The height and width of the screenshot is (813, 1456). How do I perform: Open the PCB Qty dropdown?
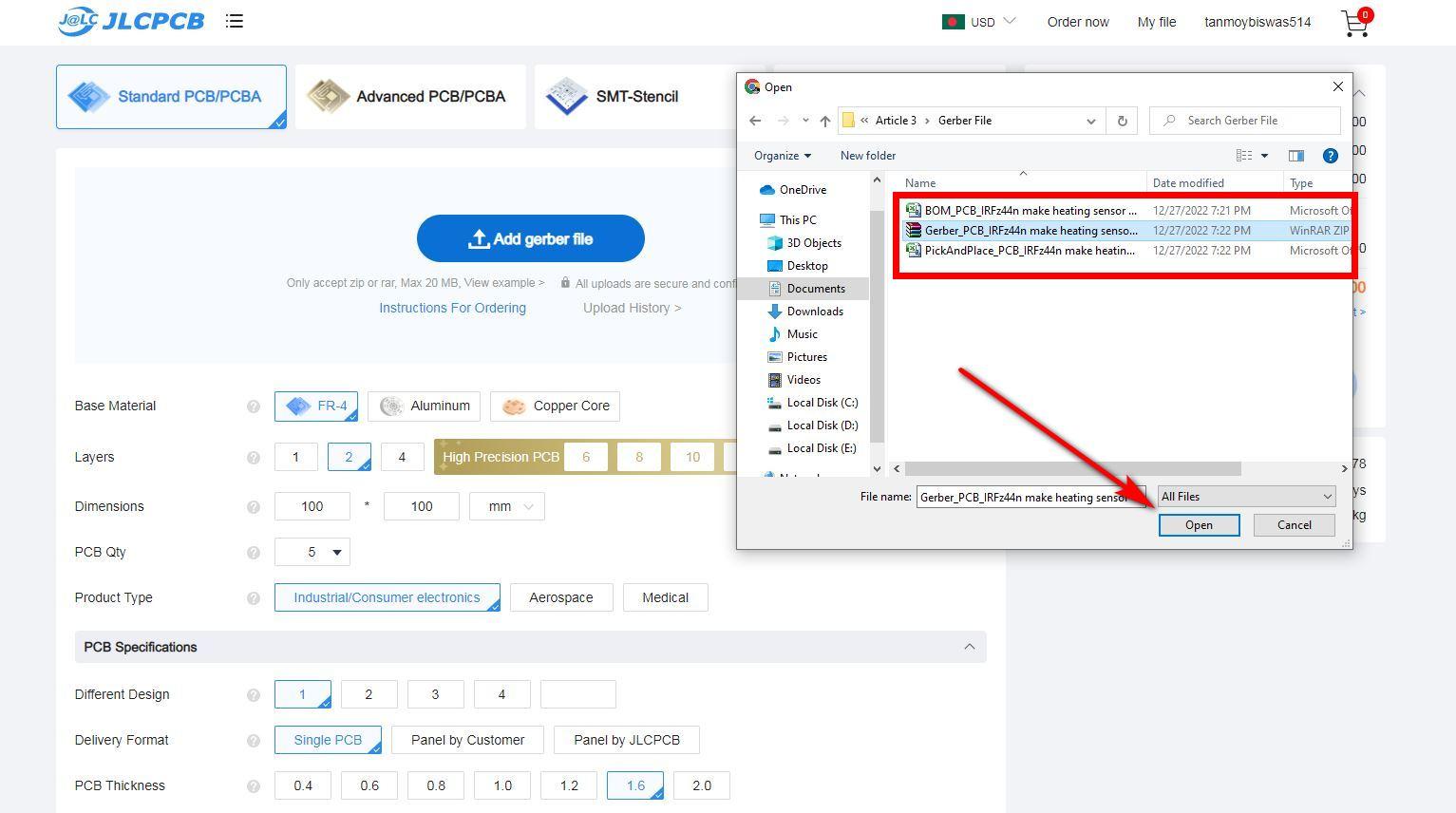[x=312, y=552]
